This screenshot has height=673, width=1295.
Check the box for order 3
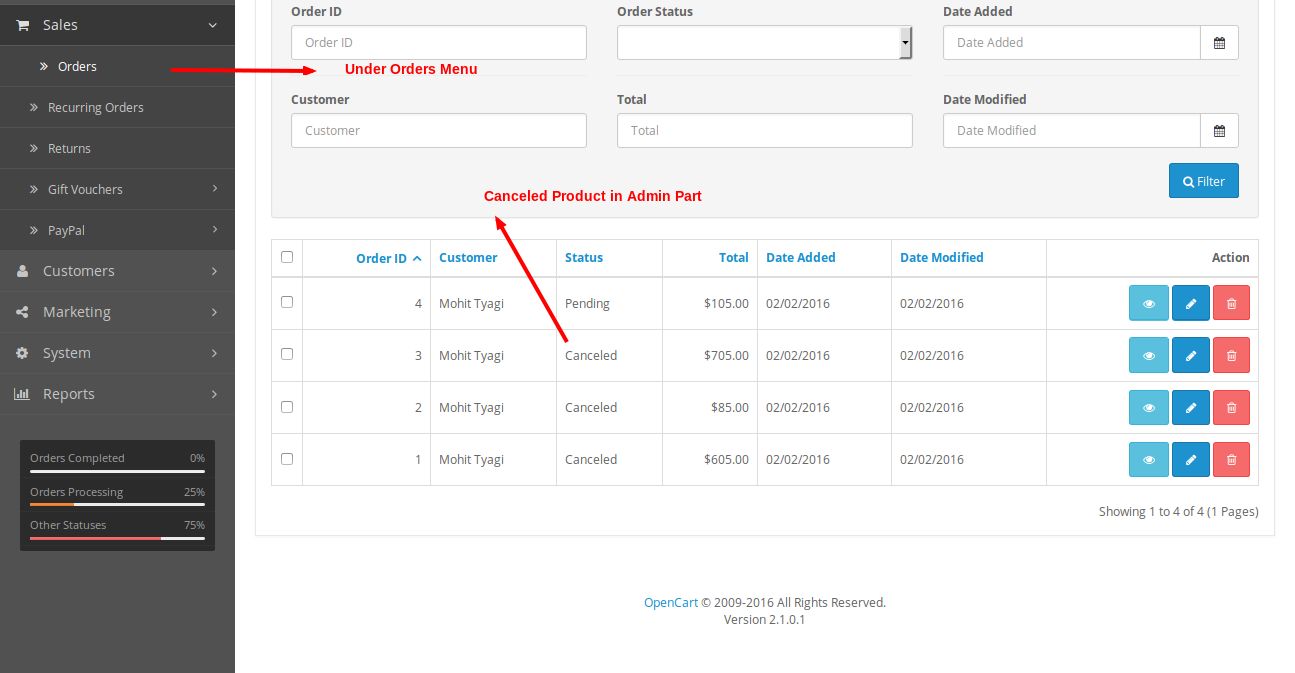click(287, 354)
